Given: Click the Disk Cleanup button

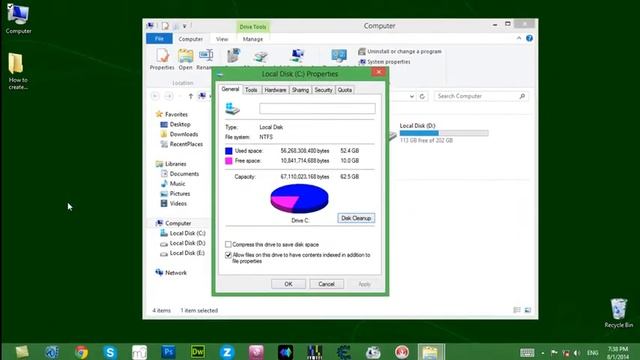Looking at the screenshot, I should [x=356, y=218].
